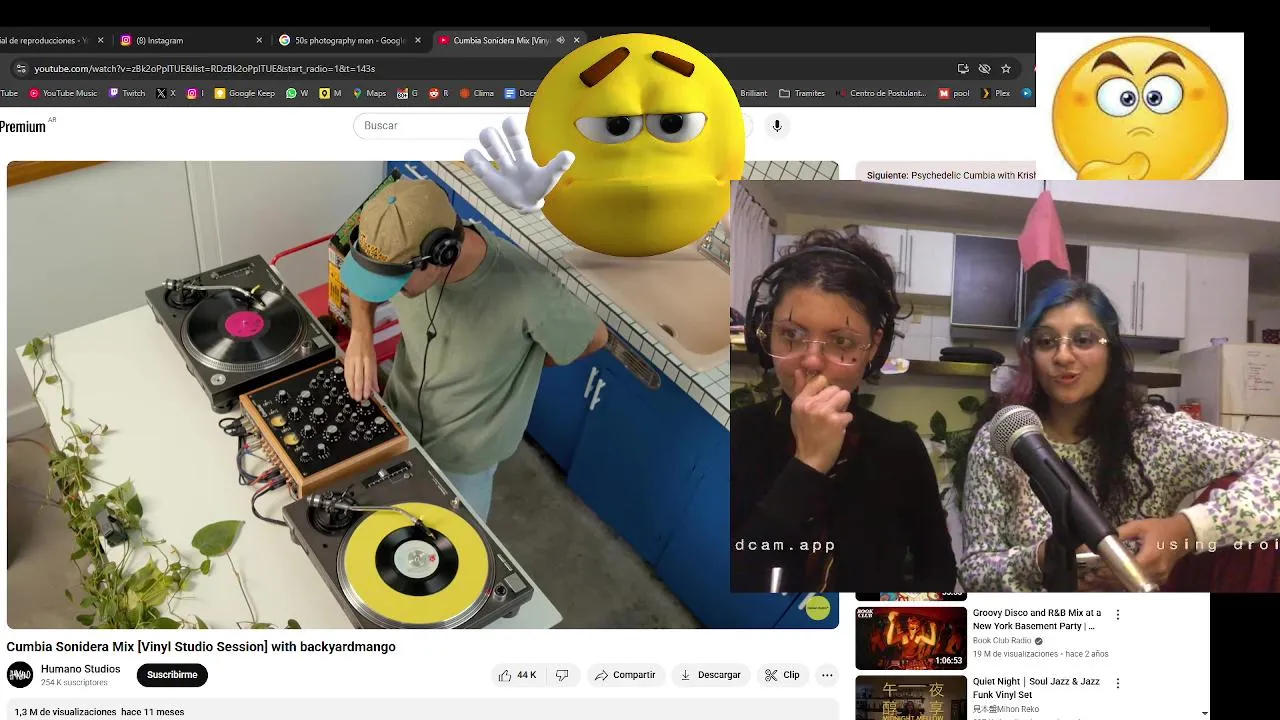Open YouTube Music bookmark
This screenshot has width=1280, height=720.
(63, 93)
